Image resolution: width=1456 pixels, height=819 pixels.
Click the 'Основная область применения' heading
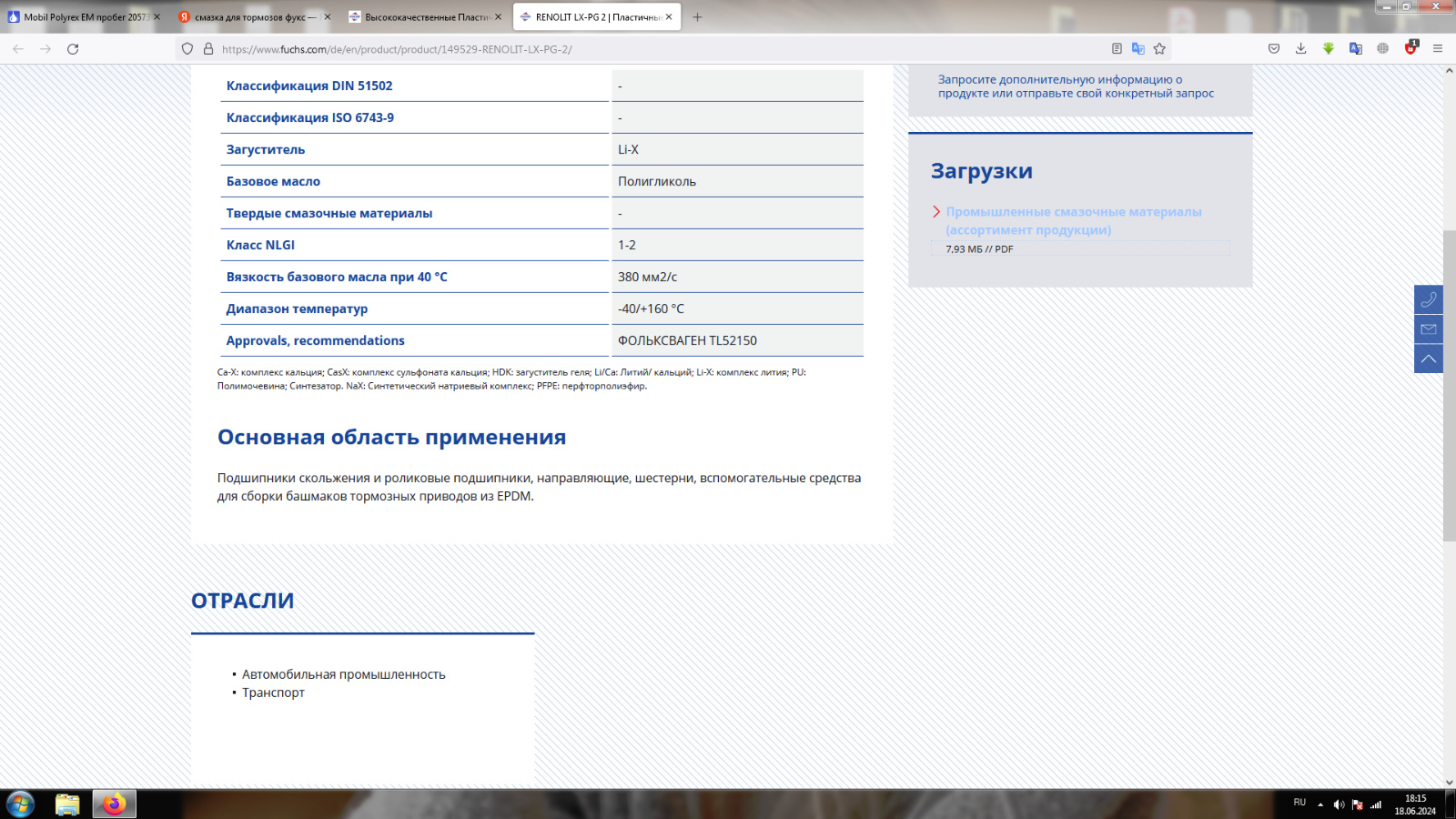(x=391, y=437)
